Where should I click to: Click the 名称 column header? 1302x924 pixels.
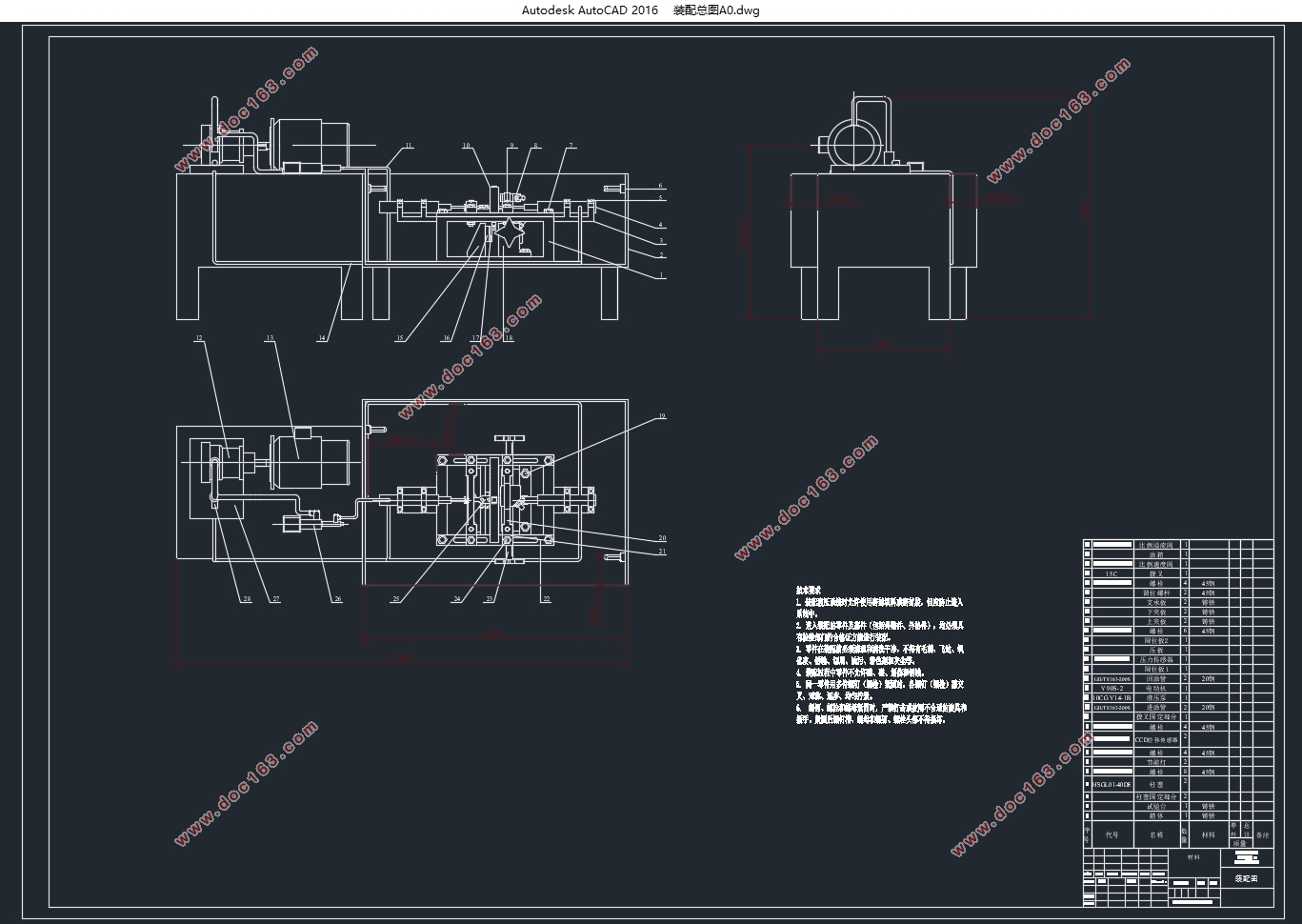1155,834
